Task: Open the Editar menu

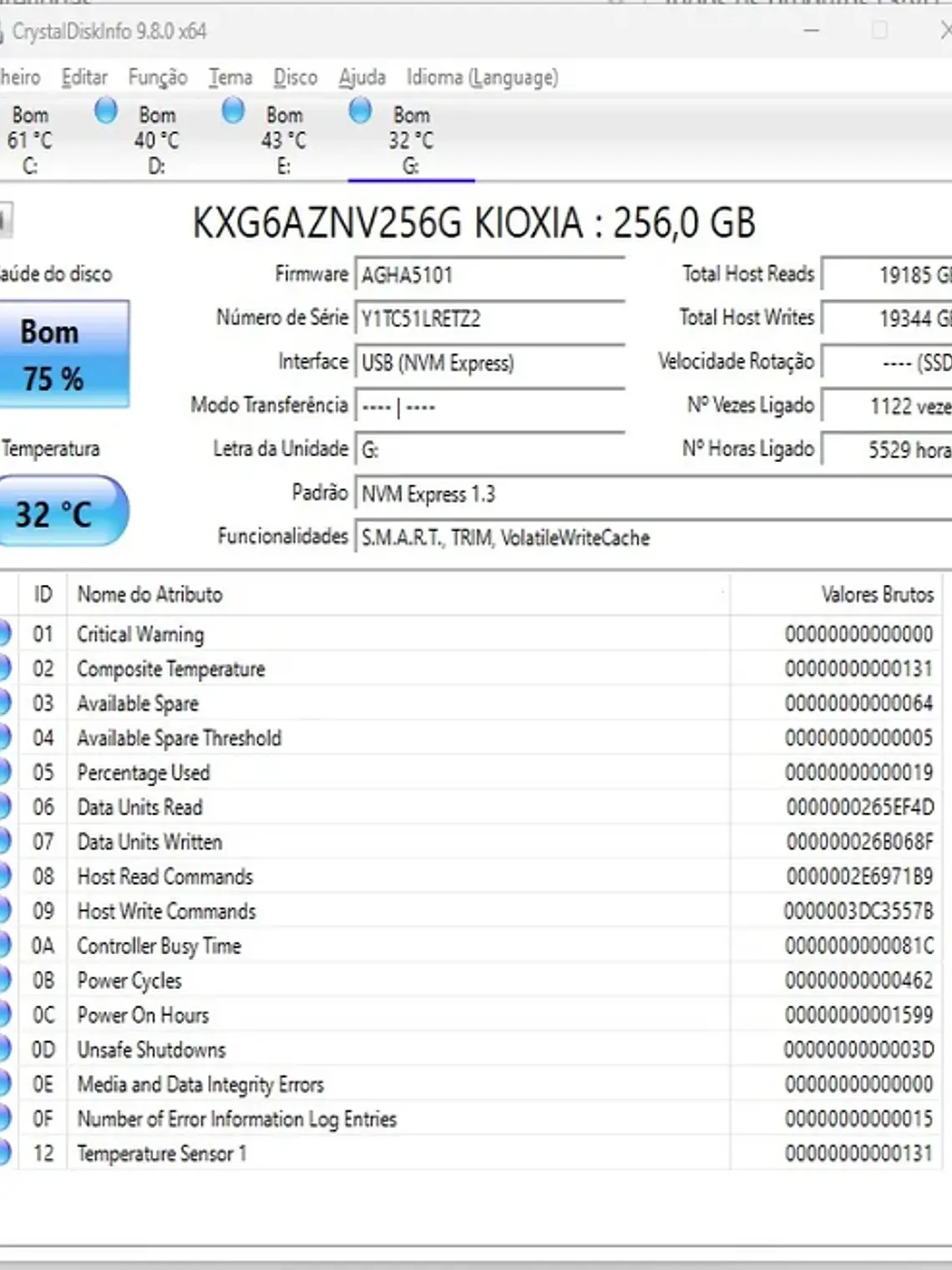Action: click(84, 78)
